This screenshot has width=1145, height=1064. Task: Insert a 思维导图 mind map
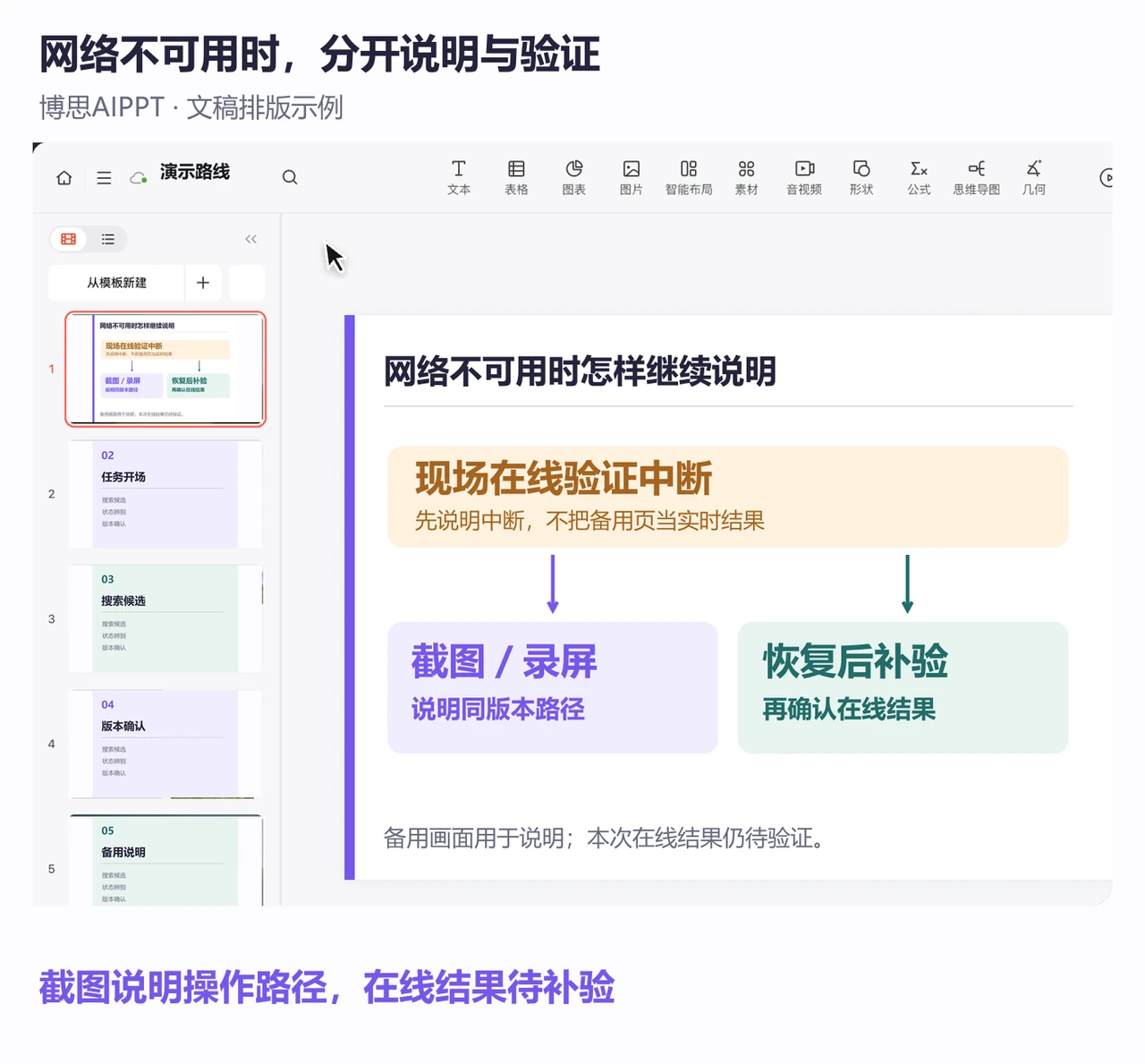(x=976, y=177)
